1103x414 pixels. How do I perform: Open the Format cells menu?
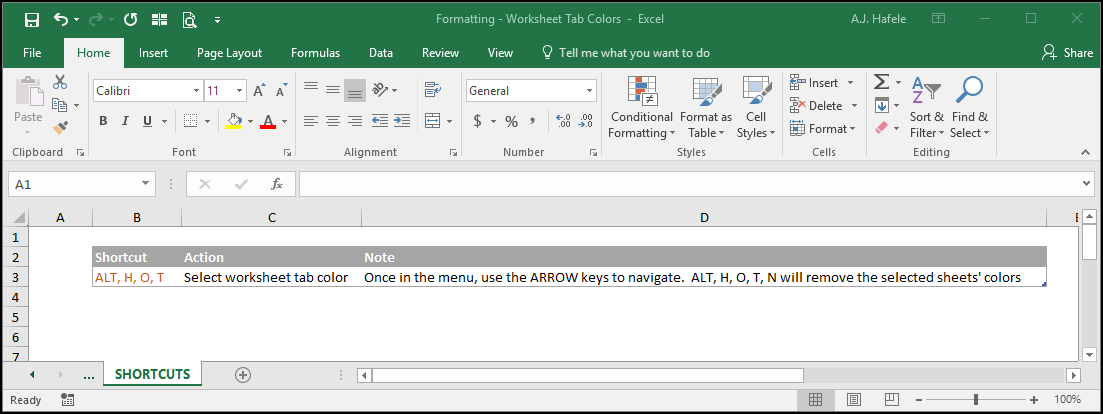click(822, 129)
